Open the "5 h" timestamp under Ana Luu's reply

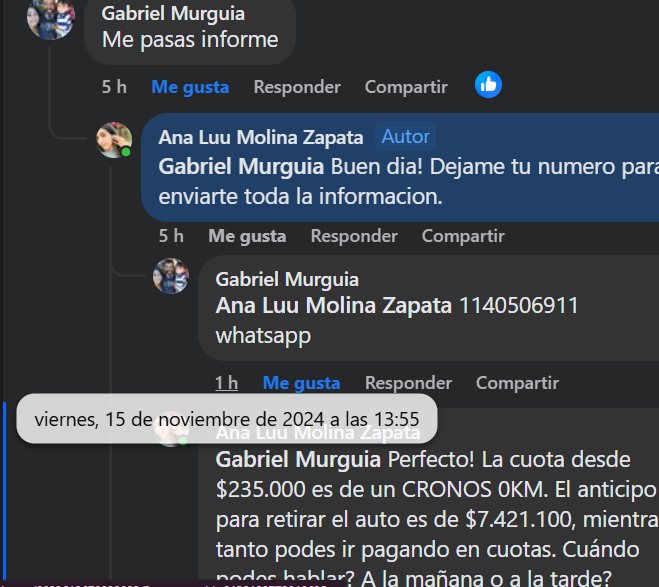[x=171, y=236]
